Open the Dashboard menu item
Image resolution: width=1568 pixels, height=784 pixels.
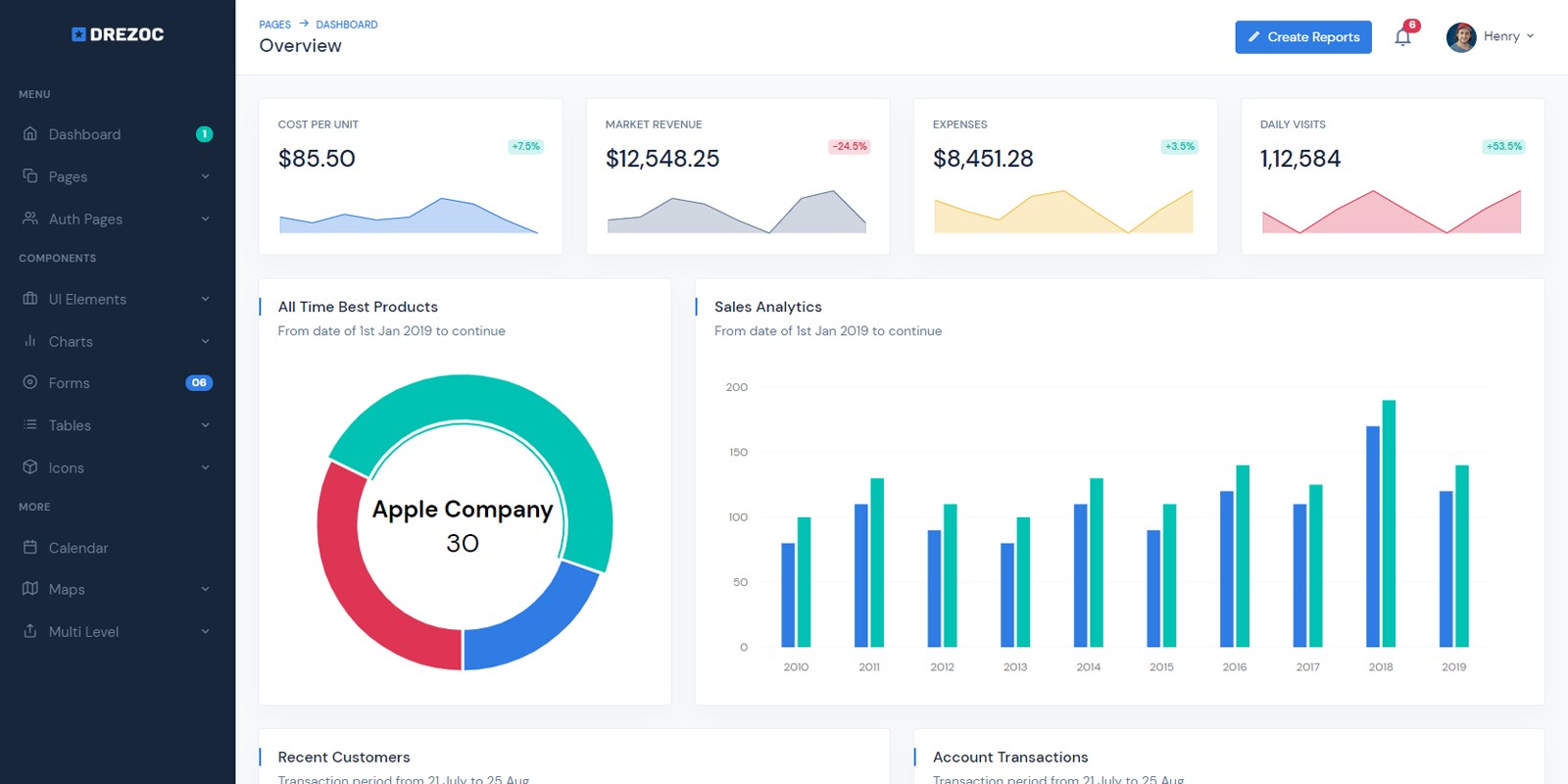(x=118, y=134)
